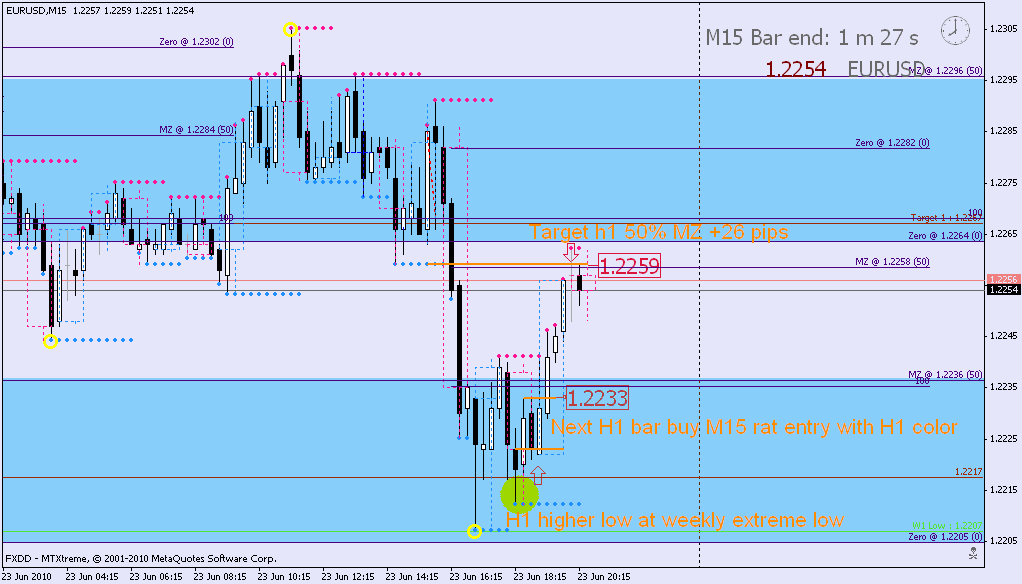Image resolution: width=1022 pixels, height=584 pixels.
Task: Click the red up arrow buy signal
Action: pyautogui.click(x=538, y=475)
